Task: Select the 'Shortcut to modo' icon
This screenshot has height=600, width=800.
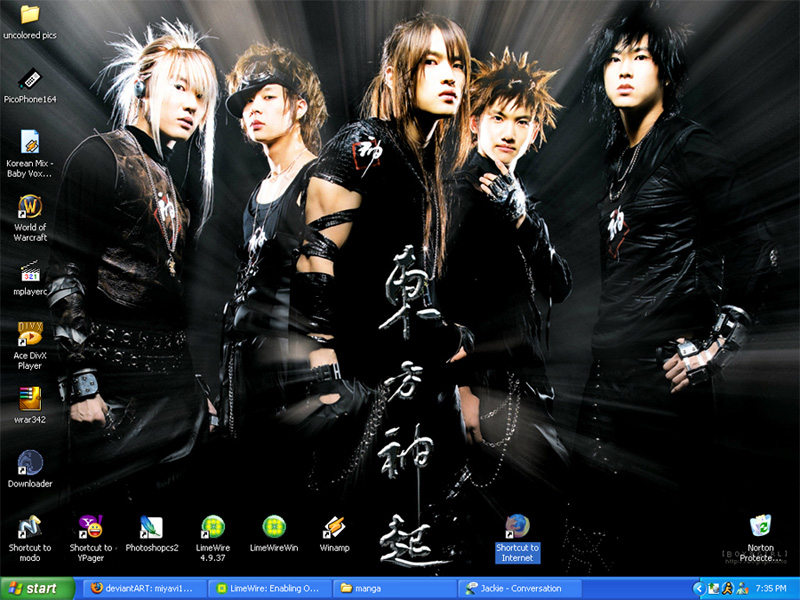Action: [x=30, y=527]
